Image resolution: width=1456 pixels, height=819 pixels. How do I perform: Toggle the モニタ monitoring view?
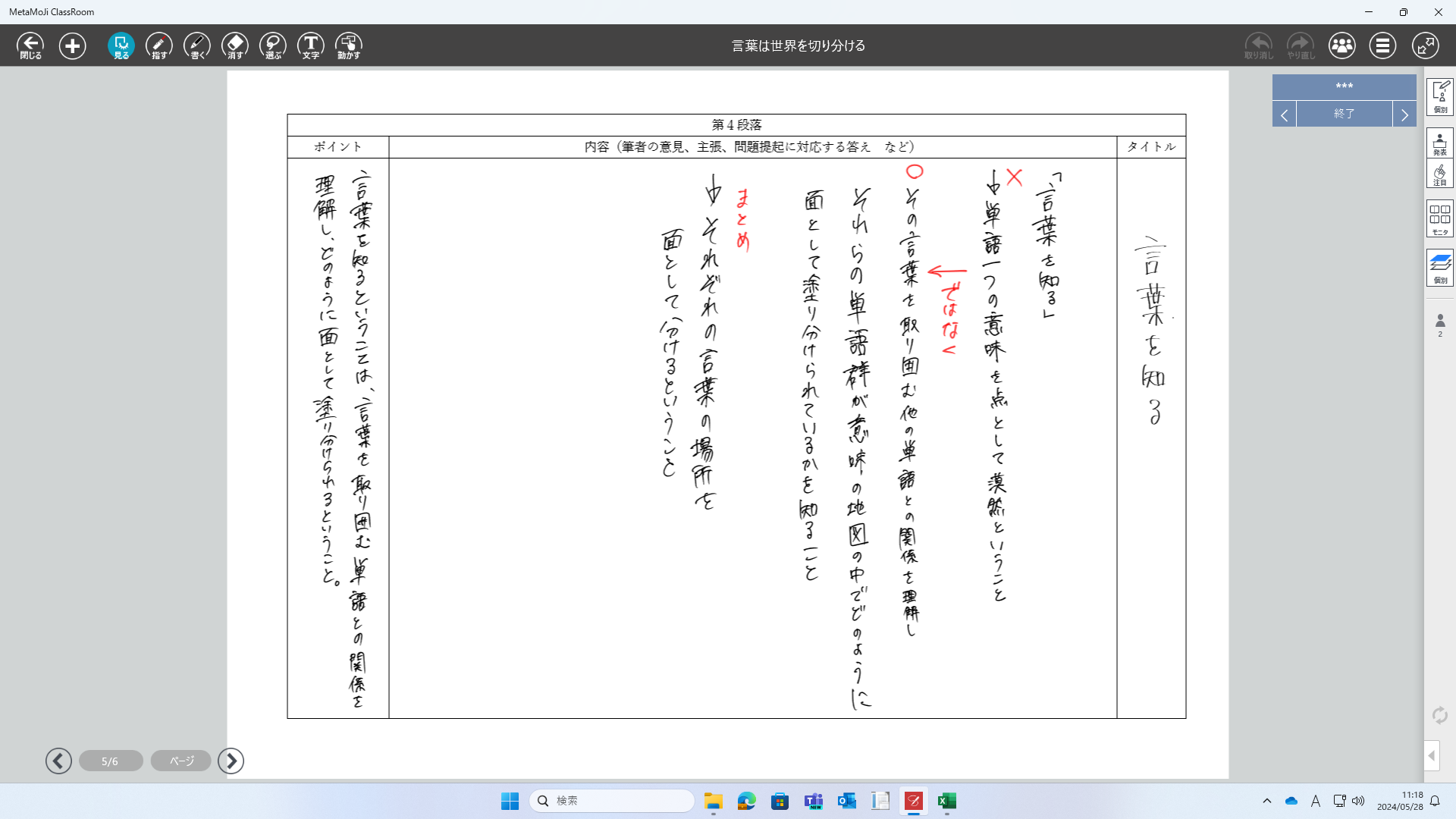tap(1439, 219)
